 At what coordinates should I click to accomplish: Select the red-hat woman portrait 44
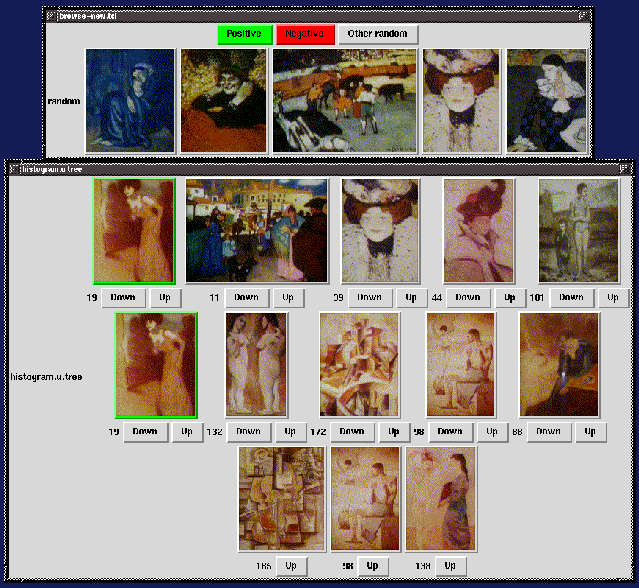(x=479, y=231)
